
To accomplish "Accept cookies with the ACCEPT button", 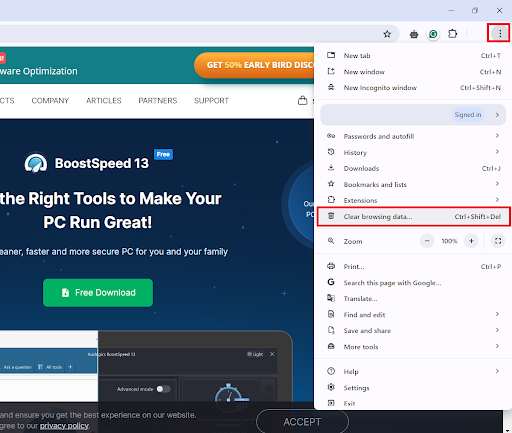I will point(302,422).
